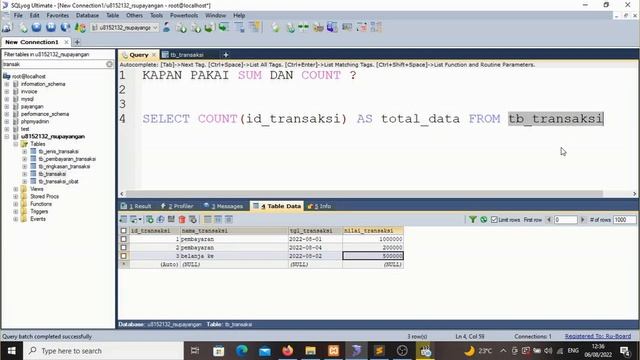Click the Filter tables search field
This screenshot has height=360, width=640.
point(54,64)
